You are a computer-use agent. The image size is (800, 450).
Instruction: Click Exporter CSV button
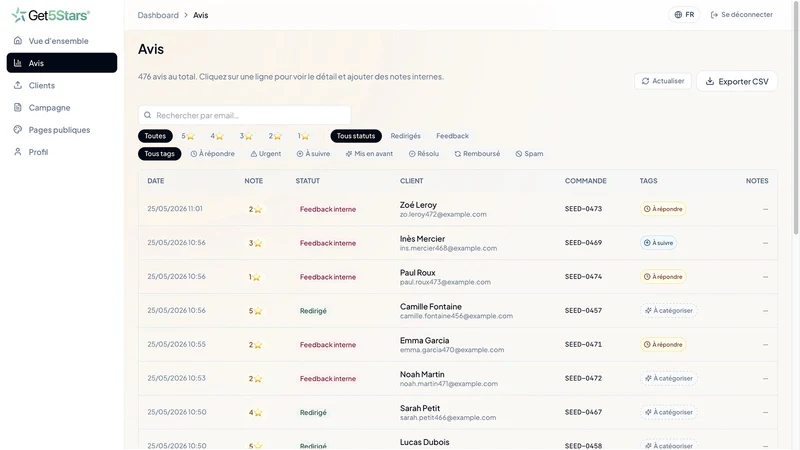(737, 81)
